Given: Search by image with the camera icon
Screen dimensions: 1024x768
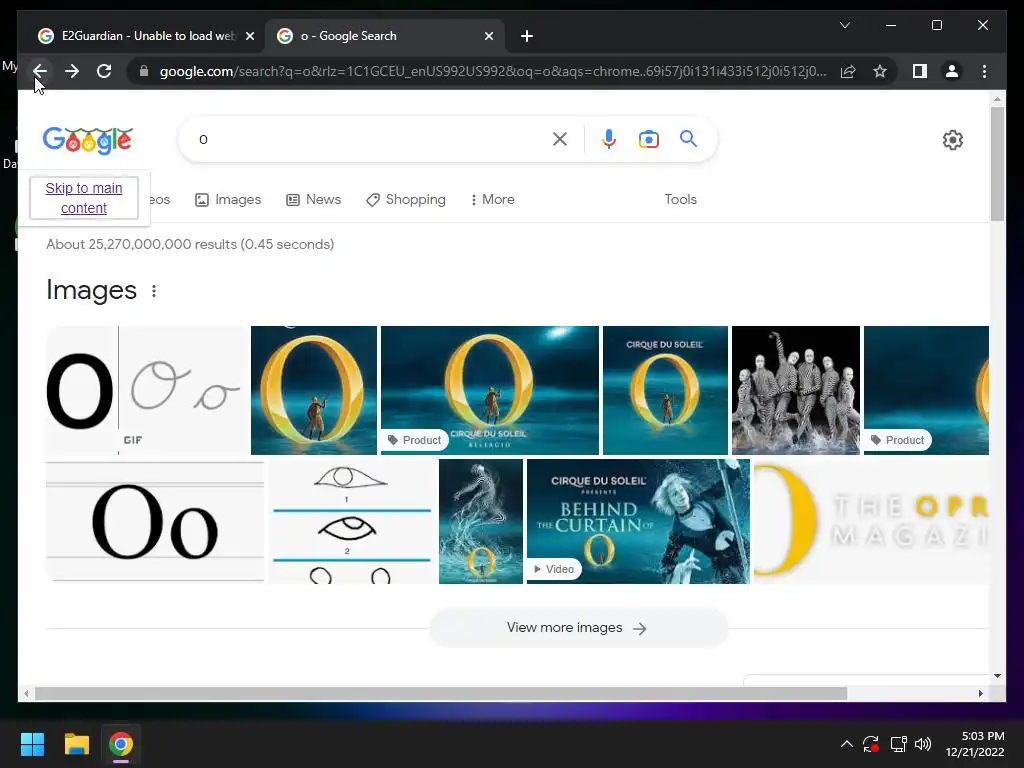Looking at the screenshot, I should (x=648, y=139).
